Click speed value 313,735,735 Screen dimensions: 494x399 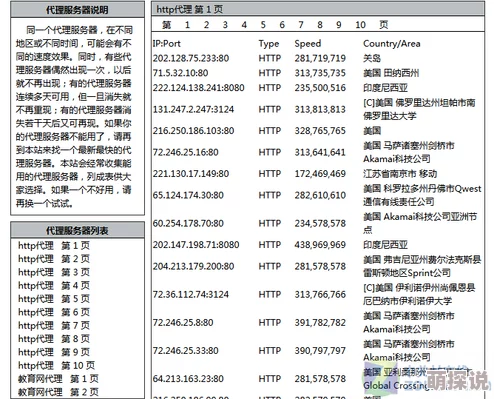click(320, 73)
